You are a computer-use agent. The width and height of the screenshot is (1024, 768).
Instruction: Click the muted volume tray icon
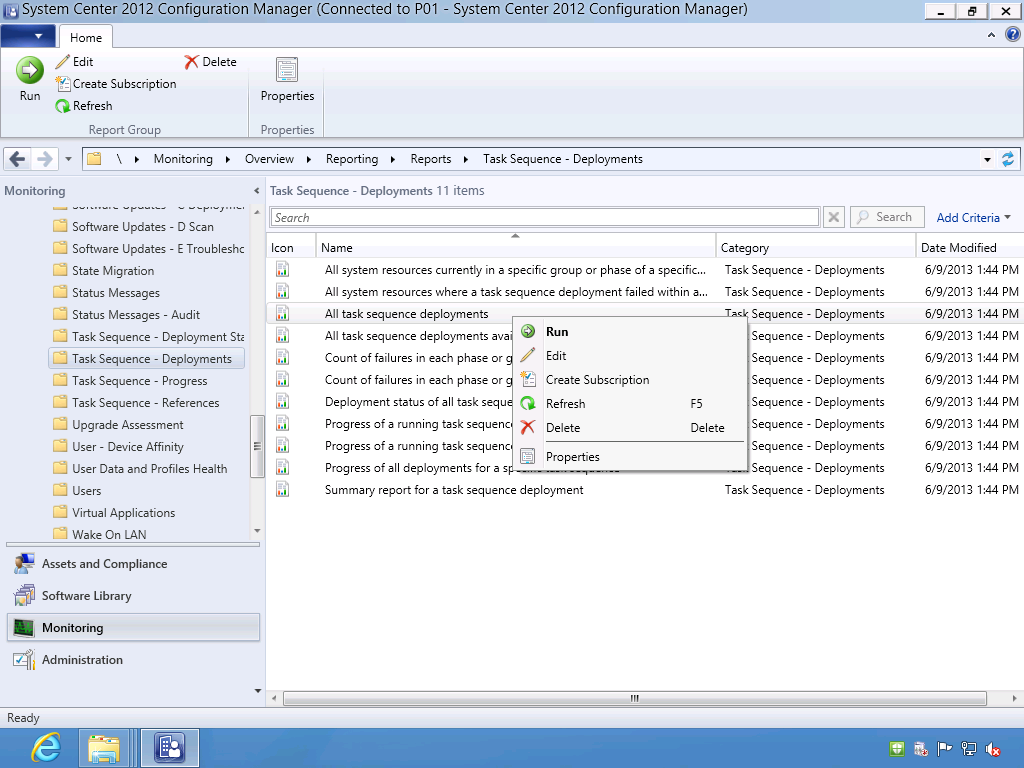[993, 750]
